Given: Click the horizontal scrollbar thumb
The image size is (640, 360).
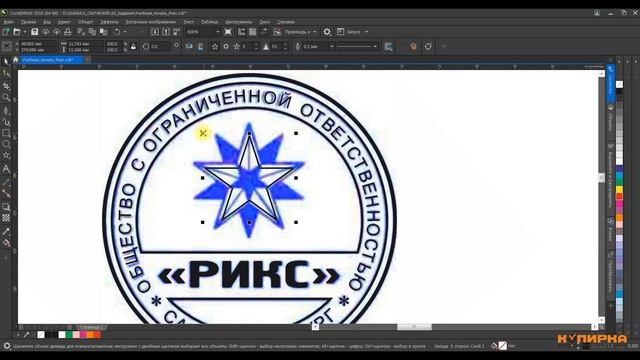Looking at the screenshot, I should (x=414, y=327).
